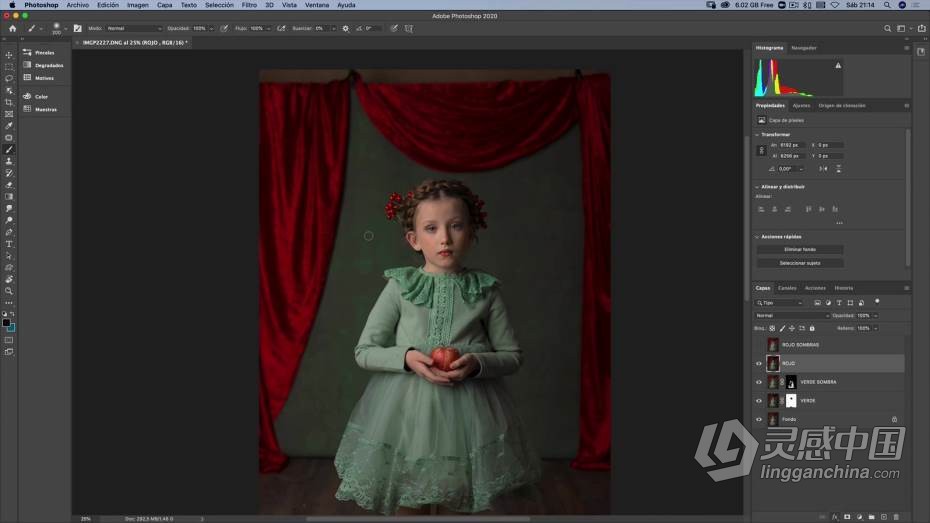Image resolution: width=930 pixels, height=523 pixels.
Task: Delete layer trash icon
Action: tap(896, 517)
